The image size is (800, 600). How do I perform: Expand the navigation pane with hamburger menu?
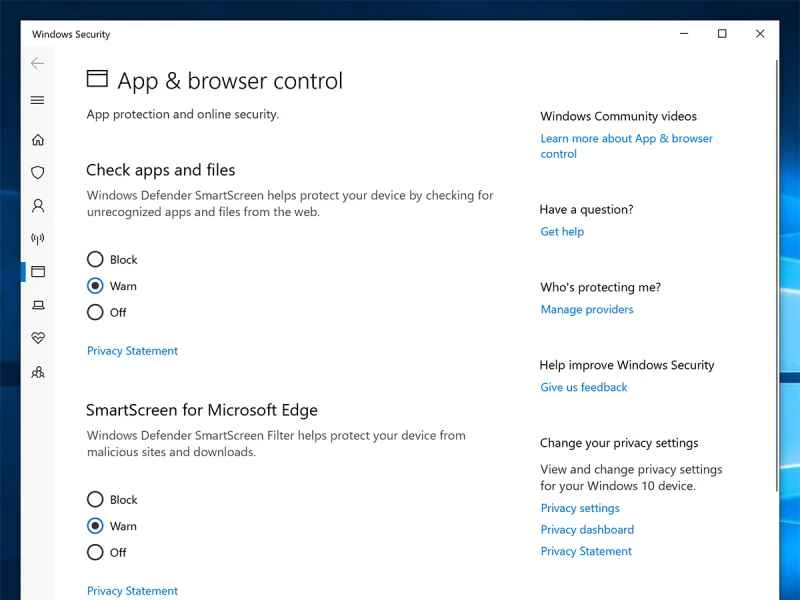tap(37, 100)
